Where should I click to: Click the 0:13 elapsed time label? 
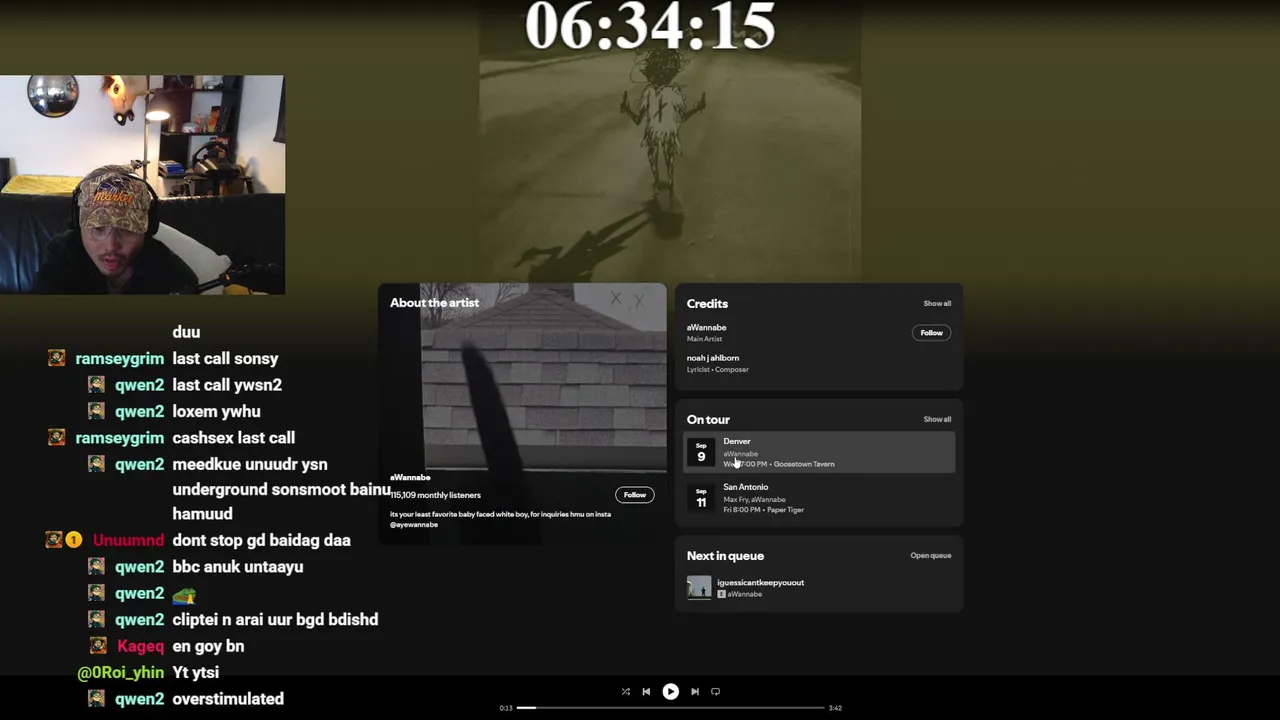506,708
